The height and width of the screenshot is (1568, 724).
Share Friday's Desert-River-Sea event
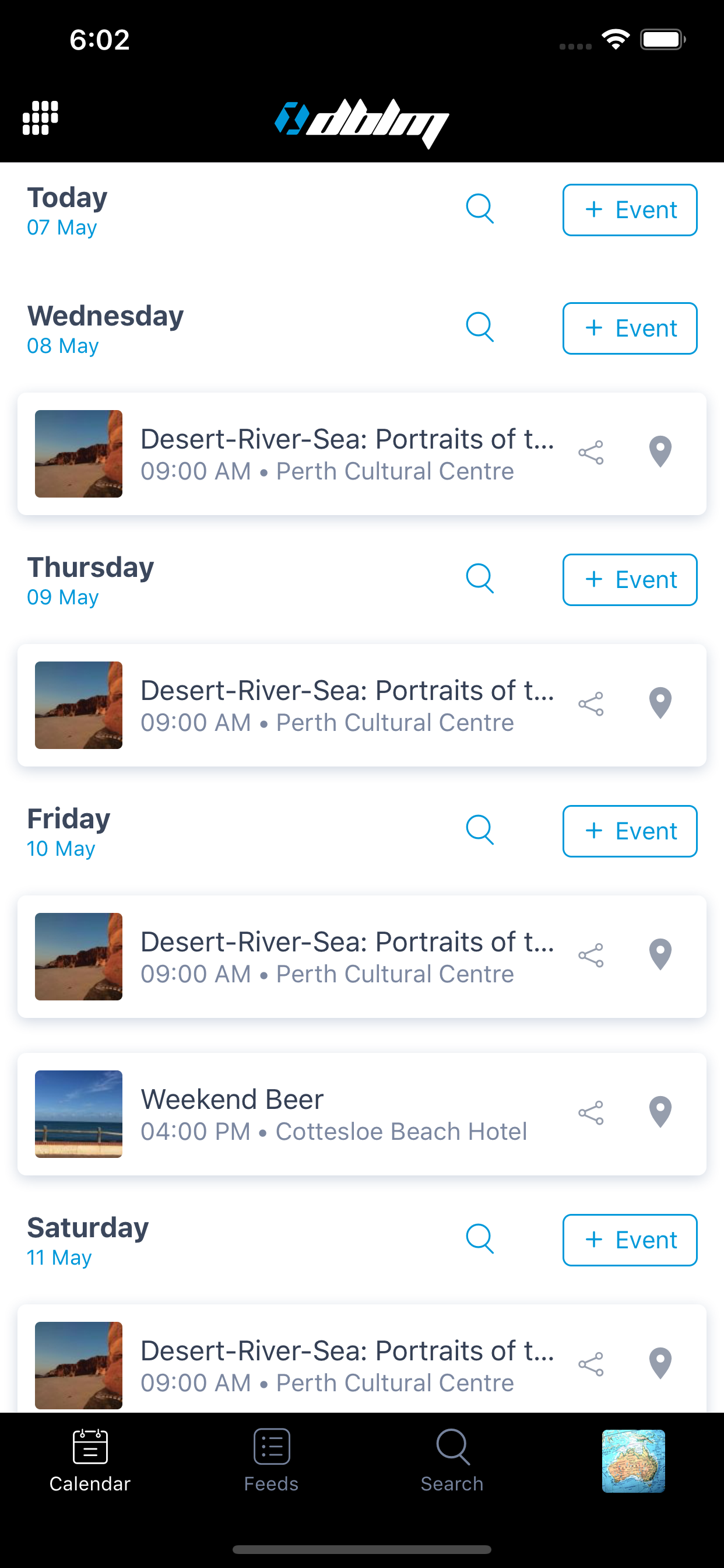click(x=591, y=955)
